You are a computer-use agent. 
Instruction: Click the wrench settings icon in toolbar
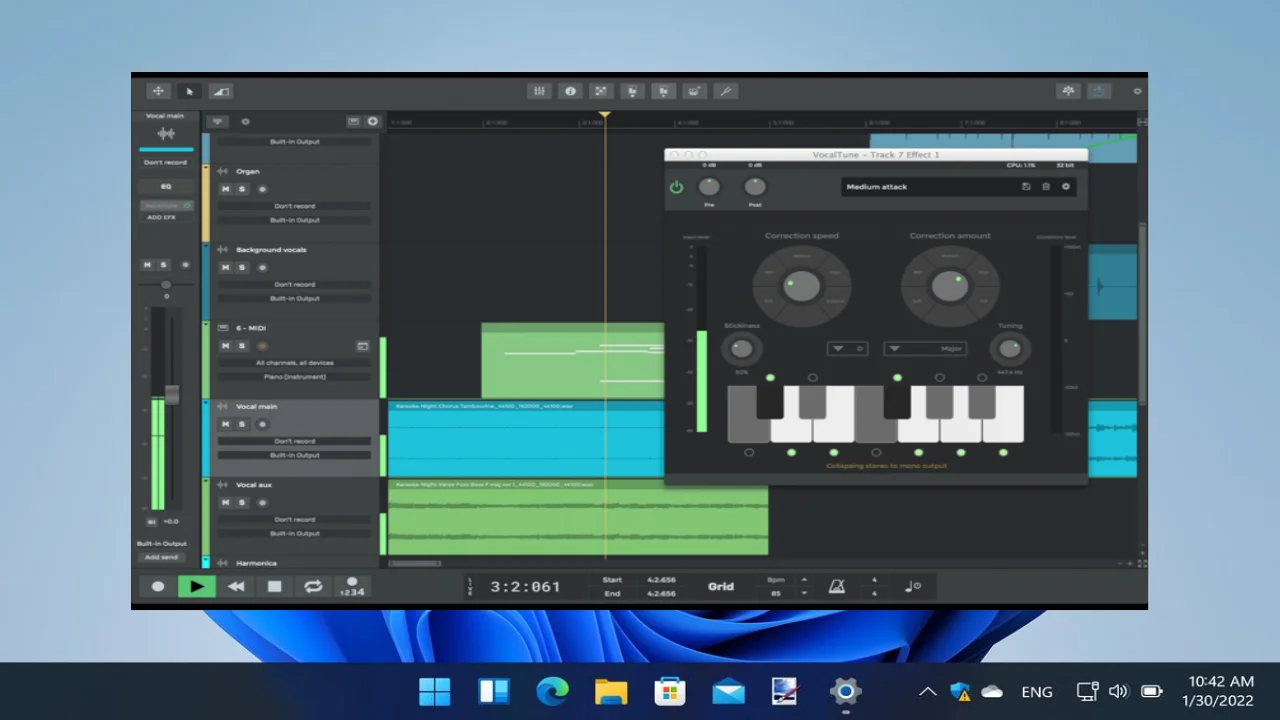point(726,91)
